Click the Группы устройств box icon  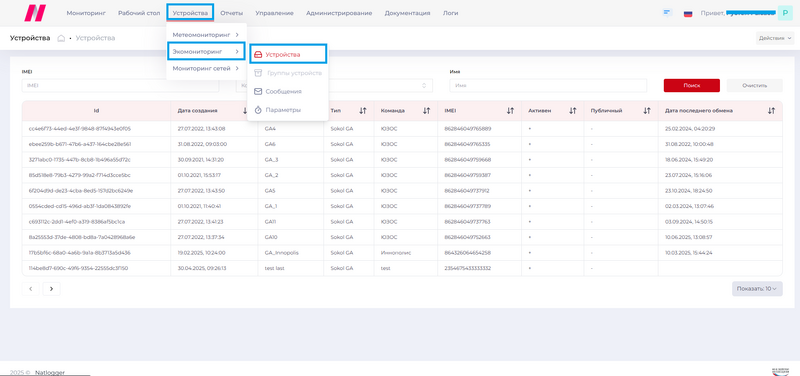(x=258, y=73)
